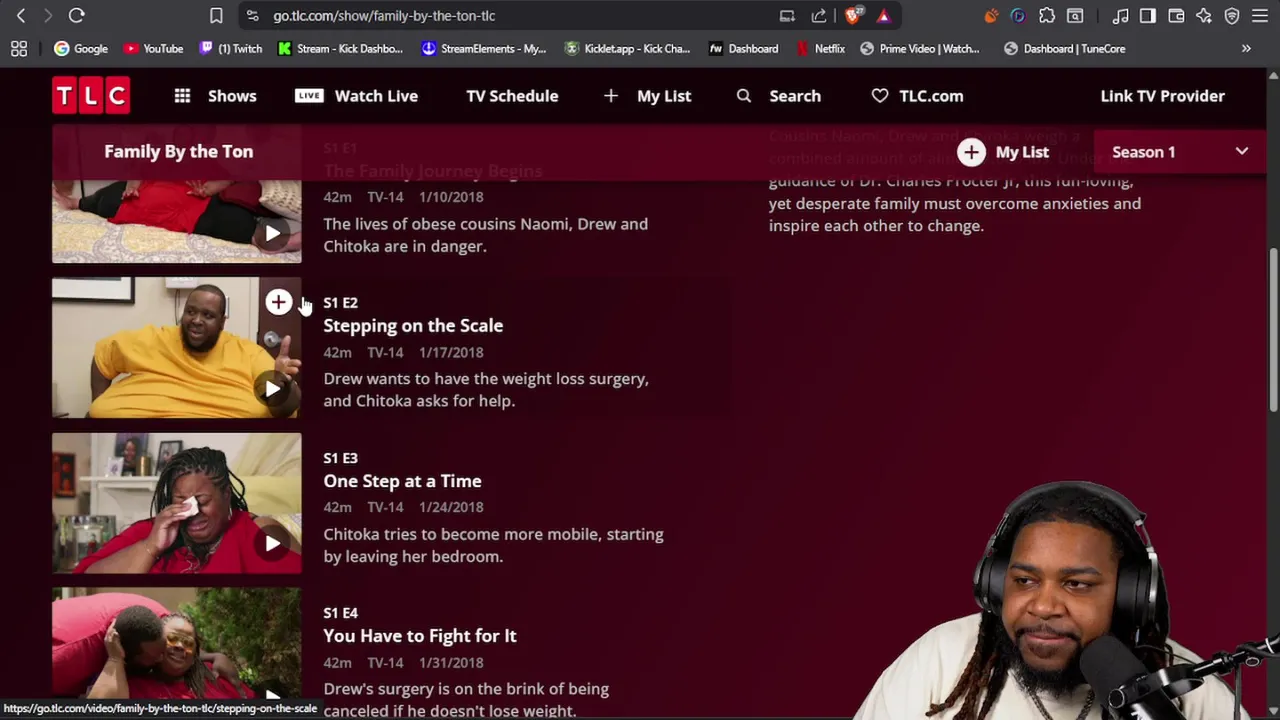Click the share page icon
Image resolution: width=1280 pixels, height=720 pixels.
819,16
